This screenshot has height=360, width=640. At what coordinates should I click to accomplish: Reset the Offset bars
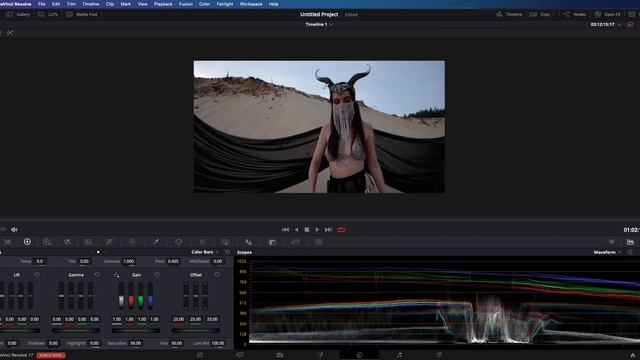point(217,275)
